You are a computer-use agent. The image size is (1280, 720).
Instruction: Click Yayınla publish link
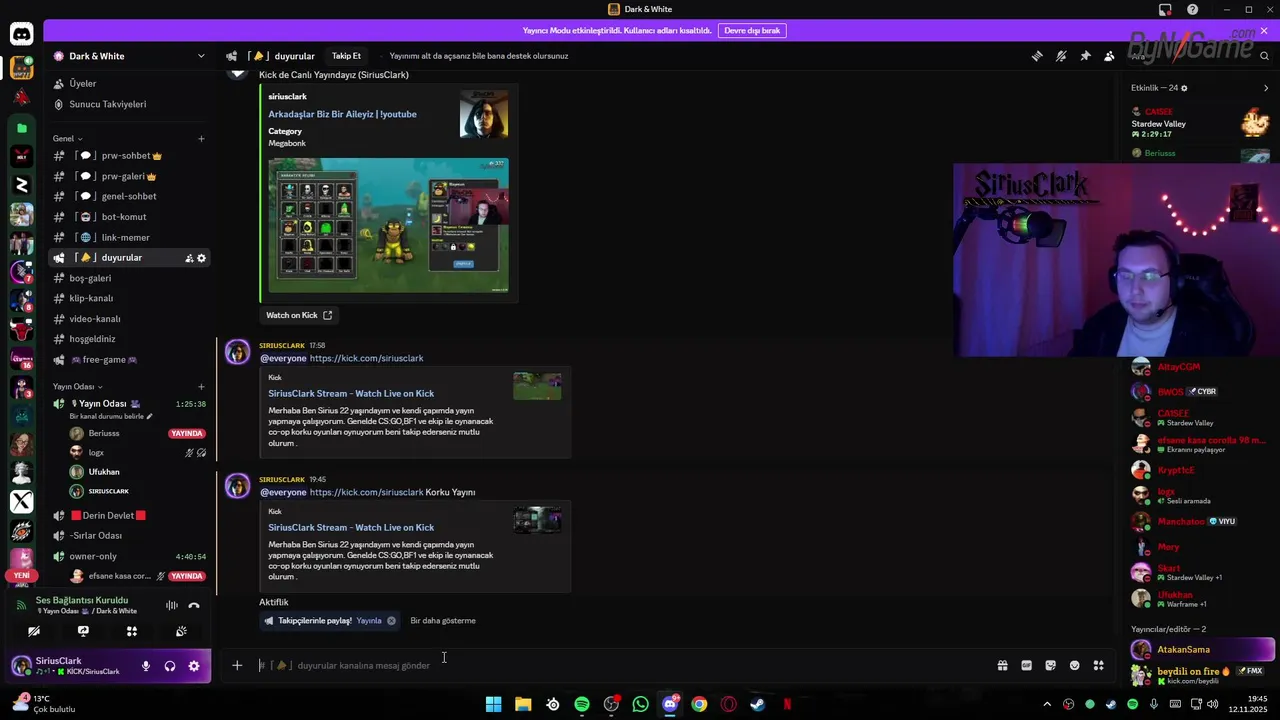pos(369,621)
